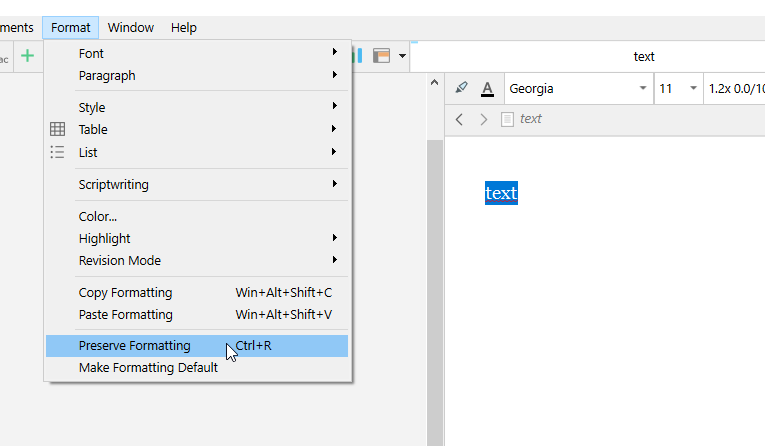This screenshot has height=446, width=765.
Task: Open the Window menu in the menu bar
Action: tap(130, 27)
